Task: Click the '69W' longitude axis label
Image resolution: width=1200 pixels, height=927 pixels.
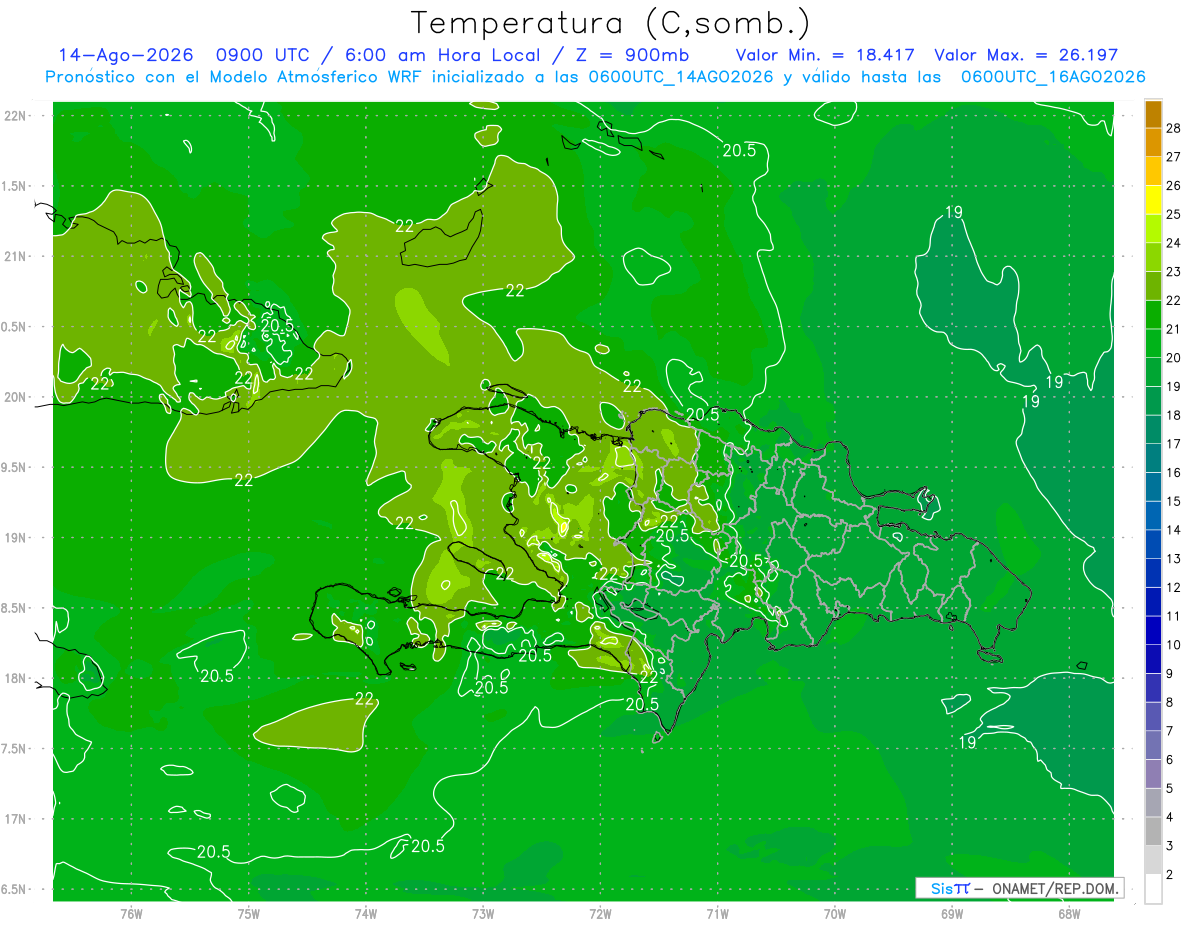Action: coord(952,914)
